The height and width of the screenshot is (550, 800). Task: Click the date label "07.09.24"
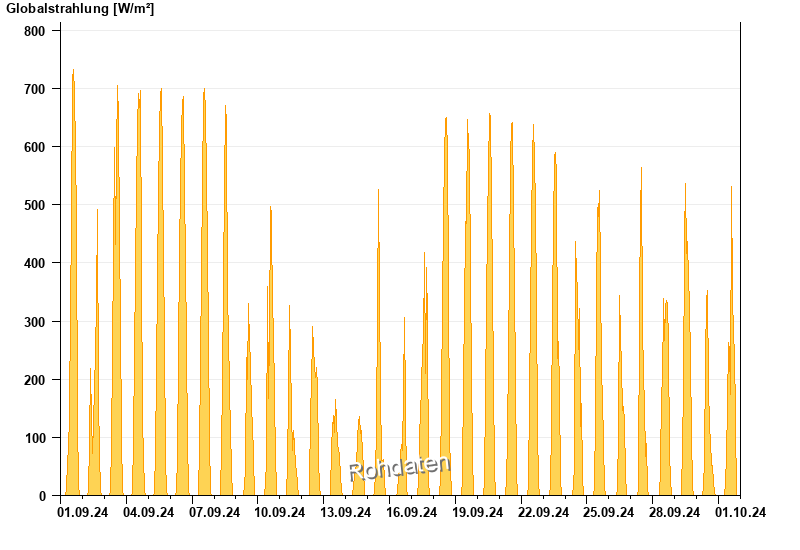(214, 512)
